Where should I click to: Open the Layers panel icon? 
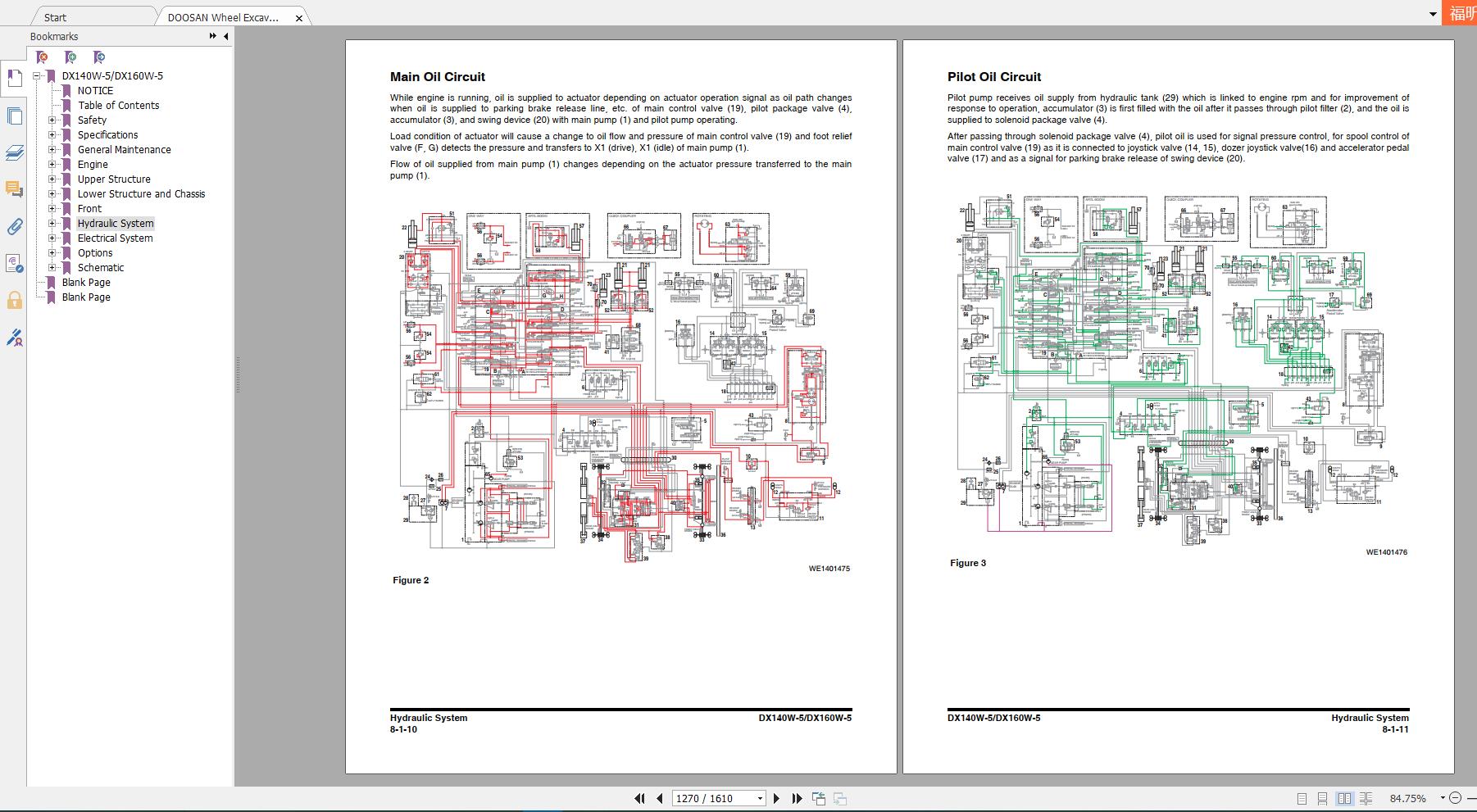14,152
